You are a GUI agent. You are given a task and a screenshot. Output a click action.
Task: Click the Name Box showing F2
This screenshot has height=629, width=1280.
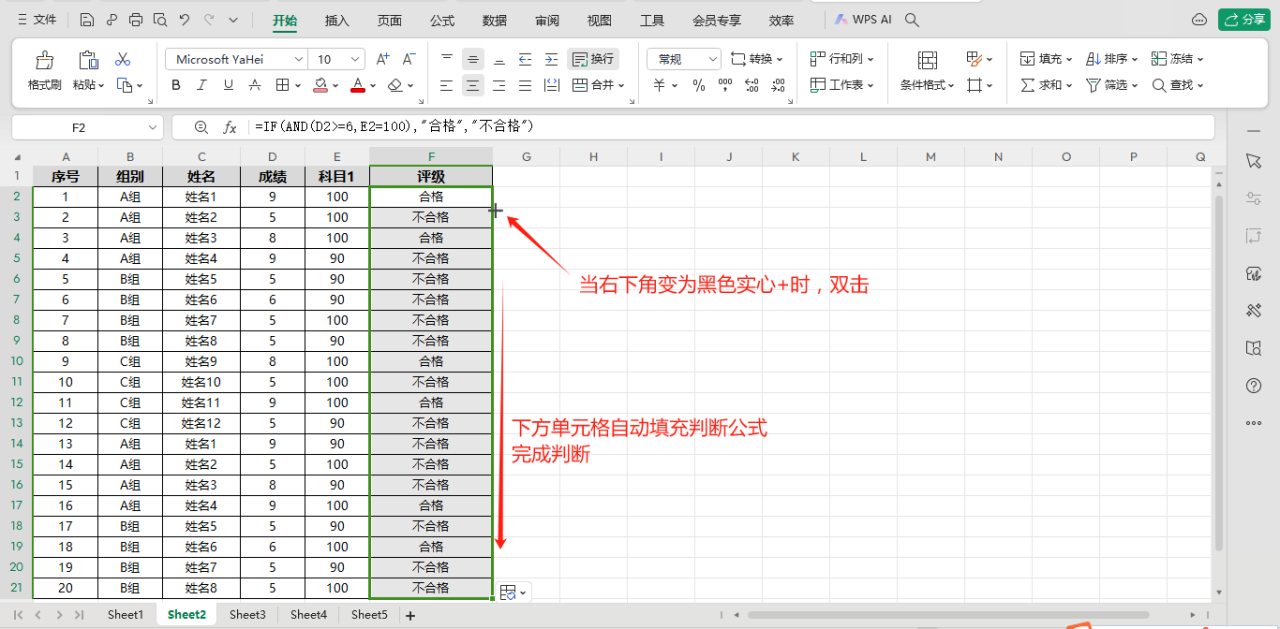tap(79, 127)
